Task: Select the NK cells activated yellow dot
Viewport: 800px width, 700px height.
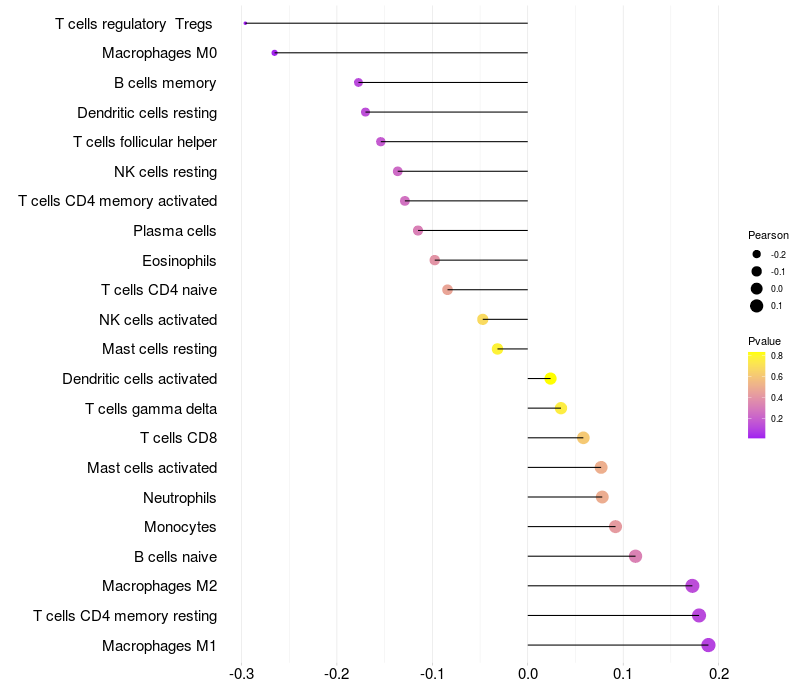Action: [x=483, y=319]
